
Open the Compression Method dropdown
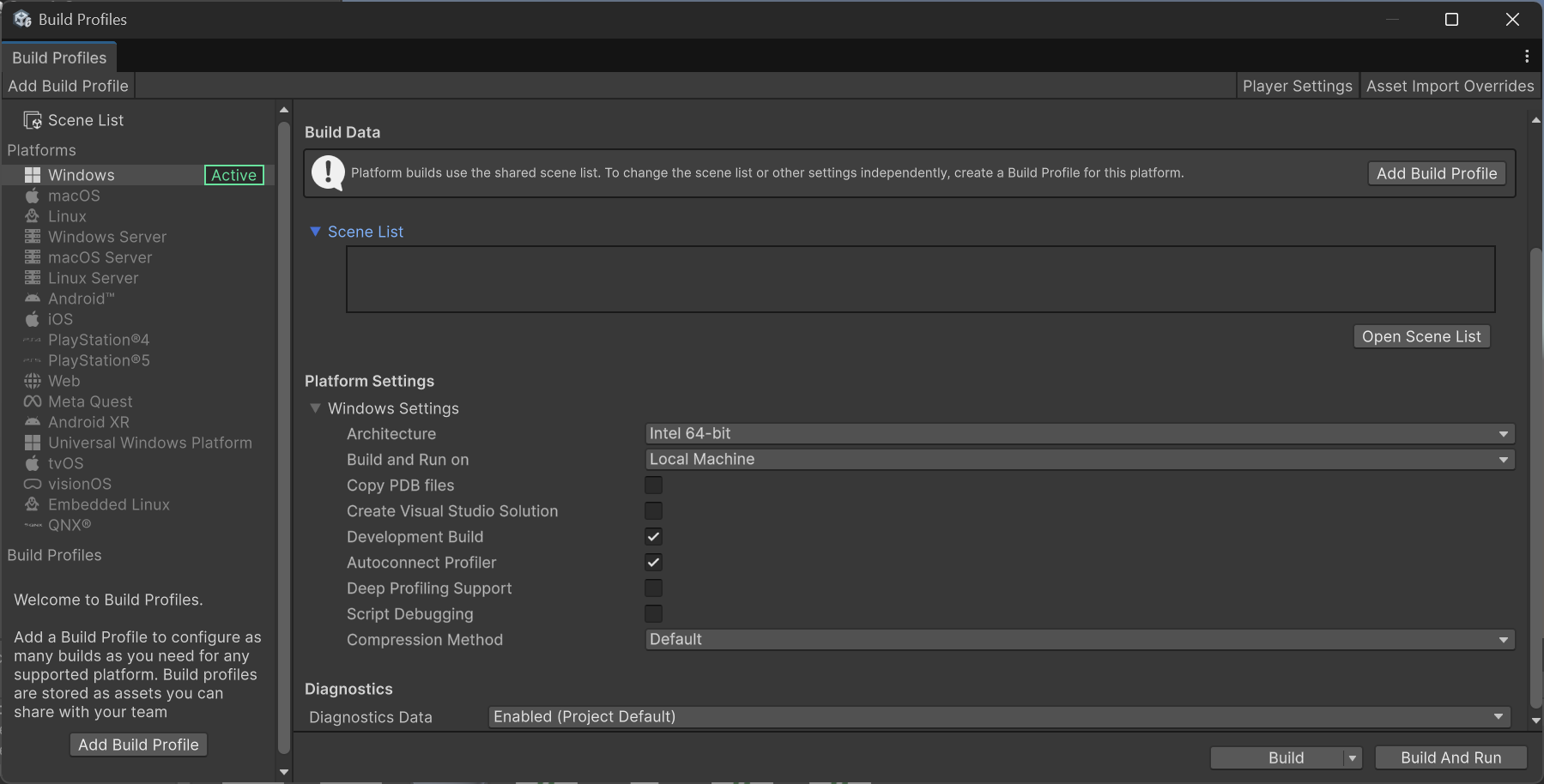[1079, 640]
